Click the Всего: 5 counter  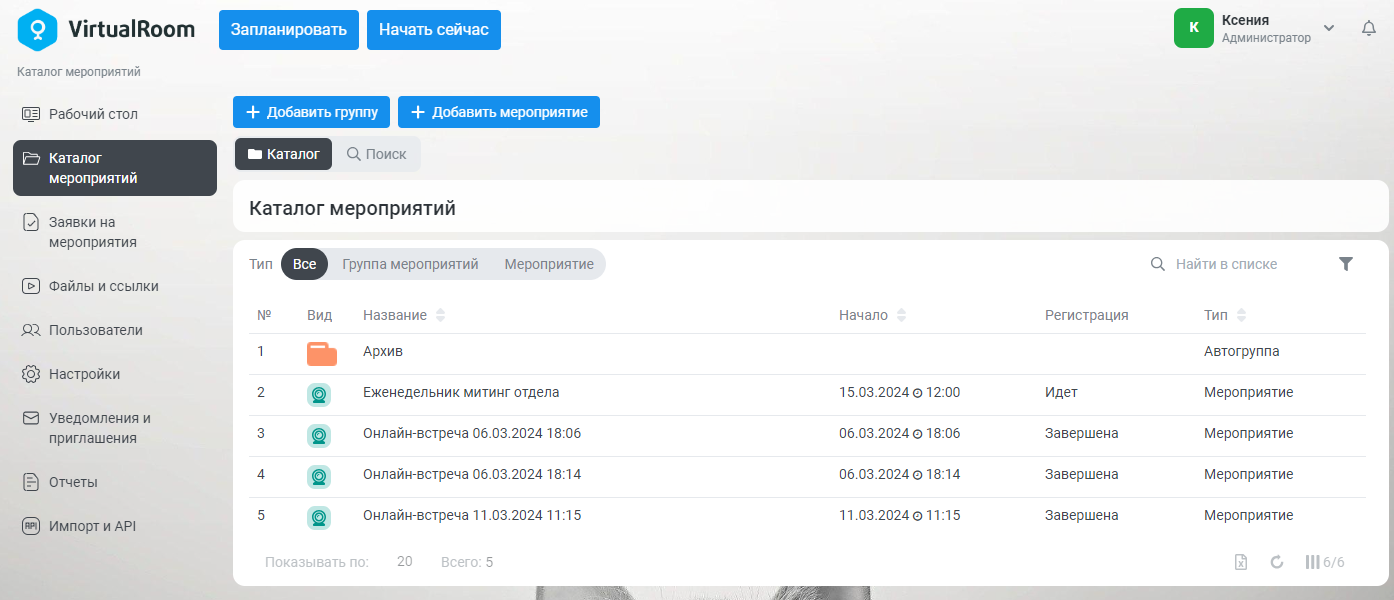(467, 562)
